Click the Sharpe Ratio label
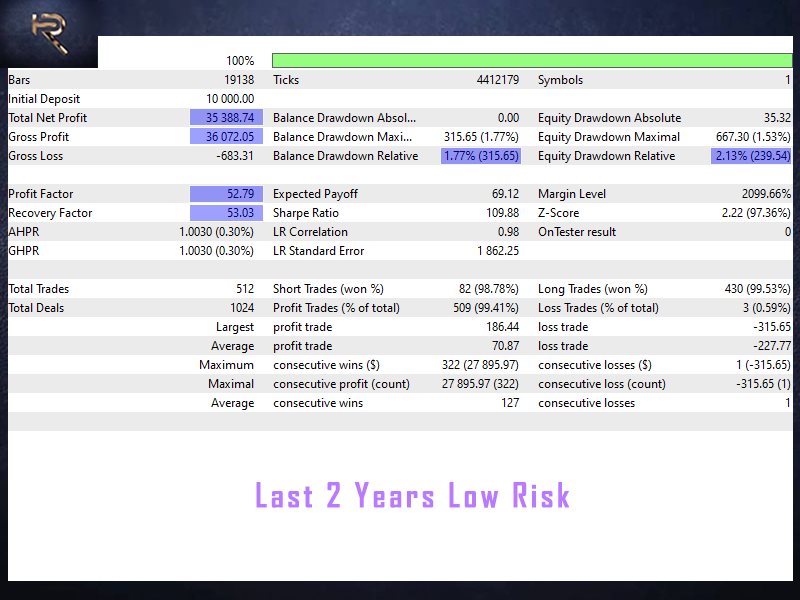The width and height of the screenshot is (800, 600). point(306,212)
